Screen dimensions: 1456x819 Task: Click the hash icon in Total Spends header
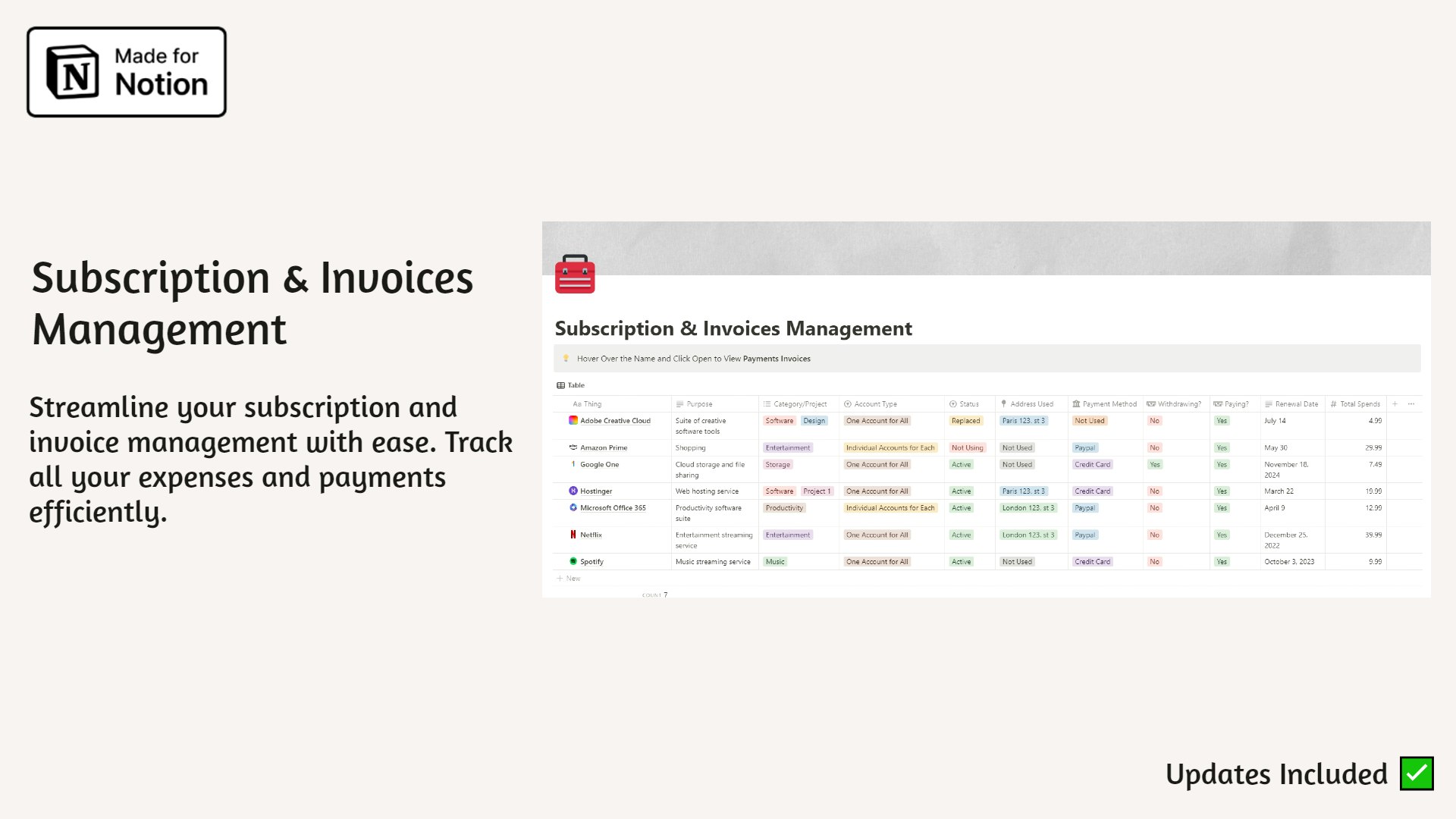[x=1334, y=404]
